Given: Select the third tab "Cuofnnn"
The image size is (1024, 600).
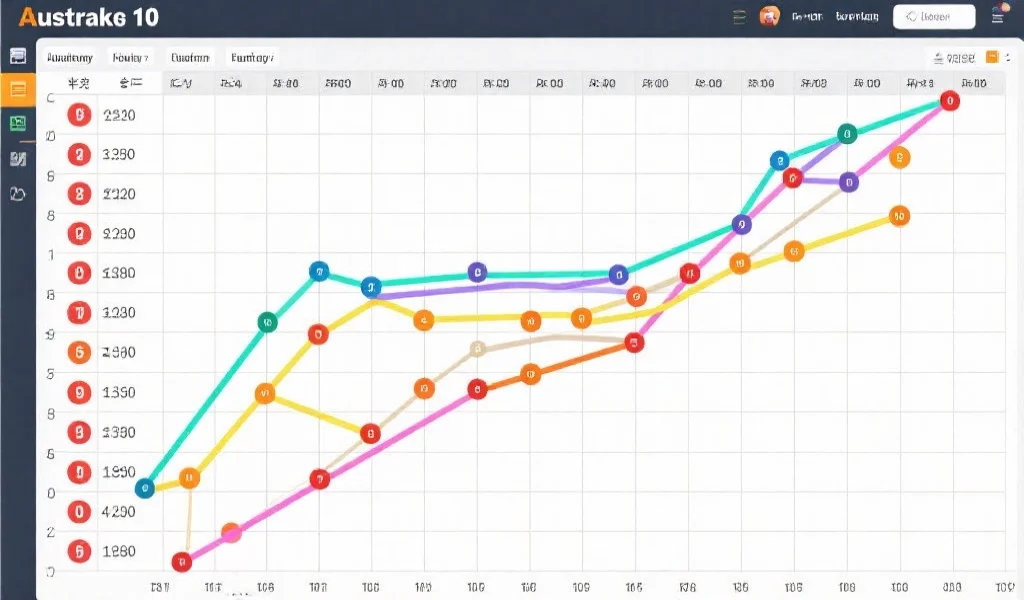Looking at the screenshot, I should [190, 58].
